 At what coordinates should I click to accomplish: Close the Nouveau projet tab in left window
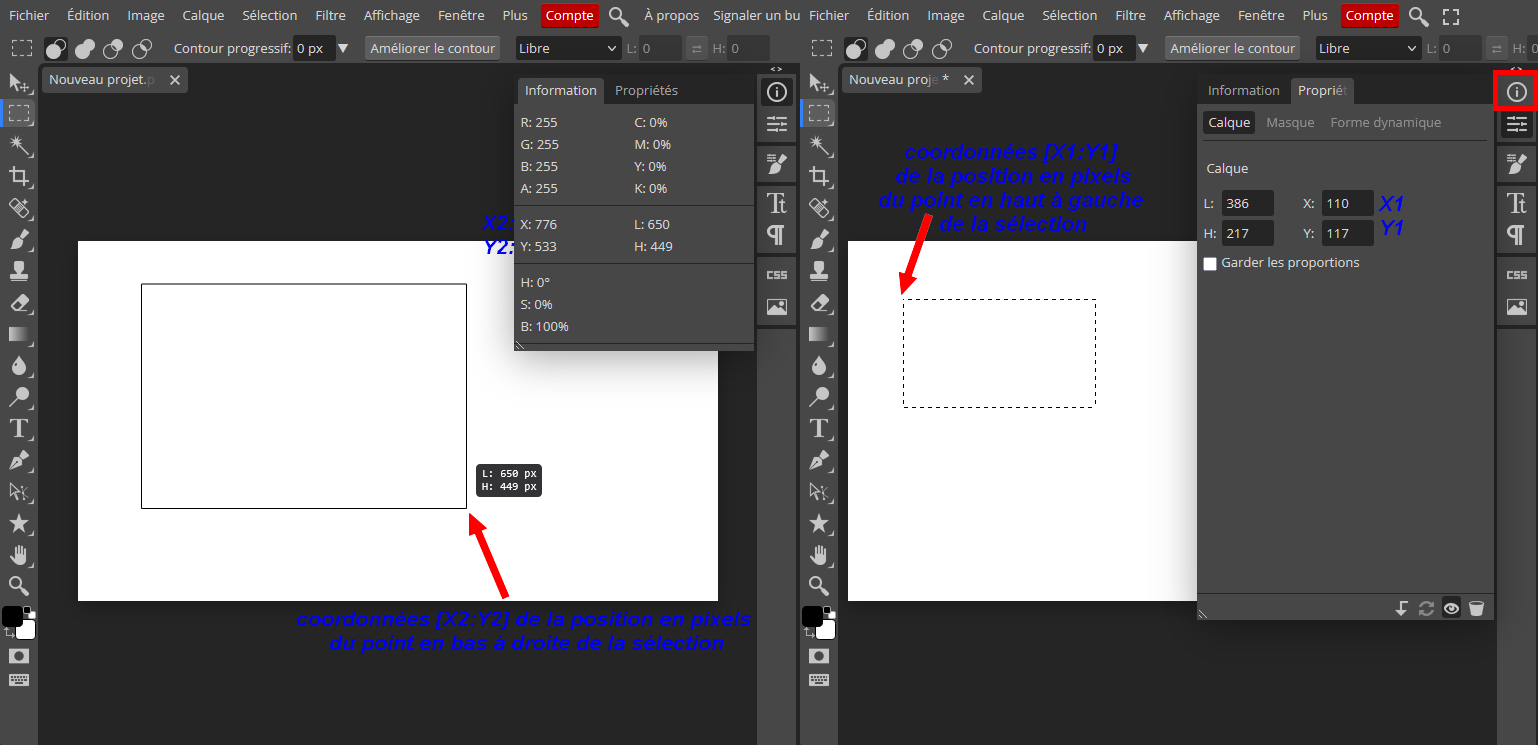coord(175,80)
